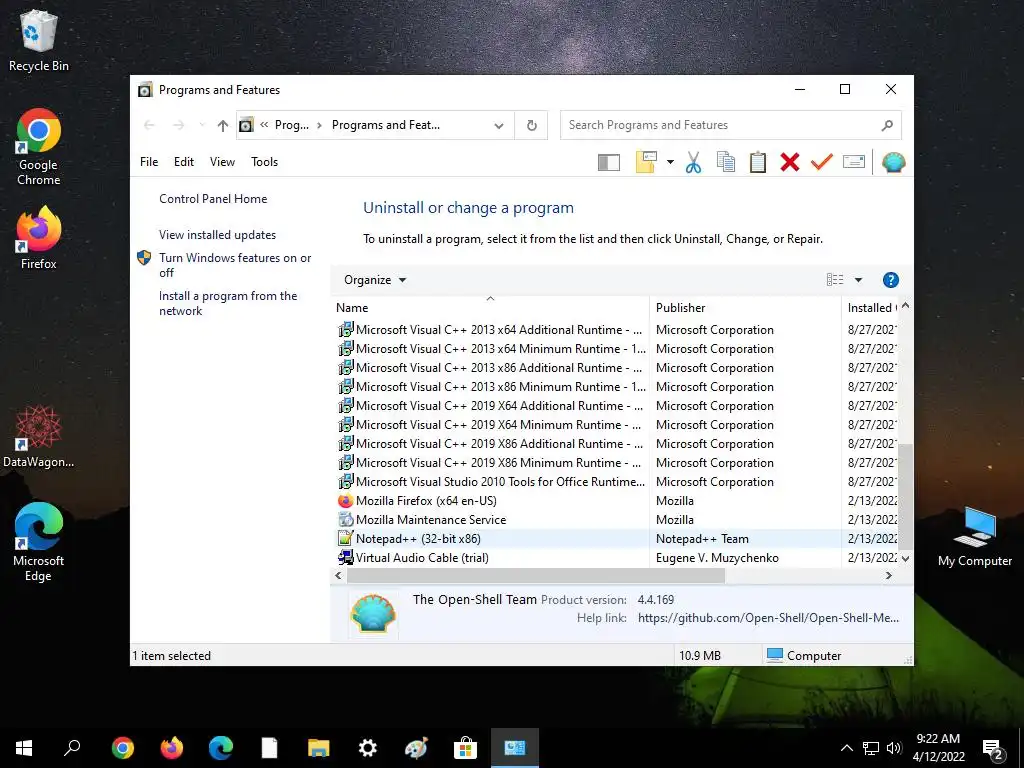Image resolution: width=1024 pixels, height=768 pixels.
Task: Click the horizontal scrollbar left arrow
Action: point(338,575)
